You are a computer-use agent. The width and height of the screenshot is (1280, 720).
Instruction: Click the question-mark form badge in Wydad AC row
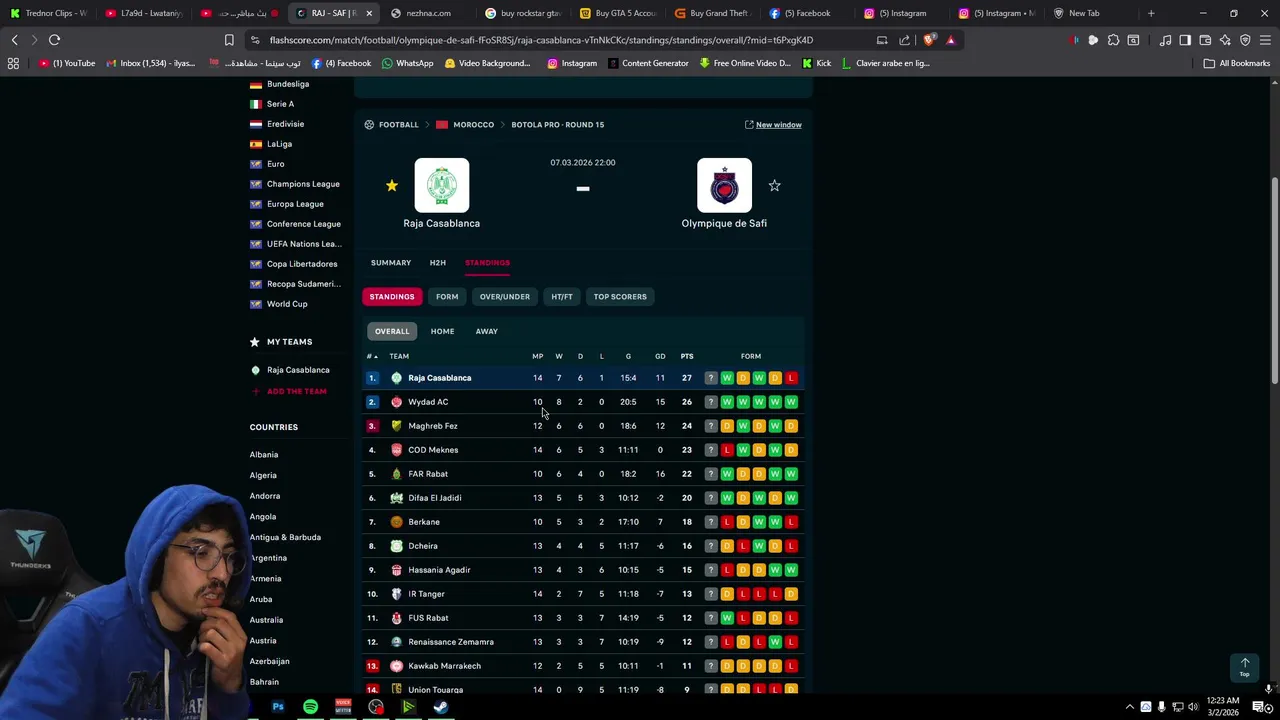click(x=711, y=402)
